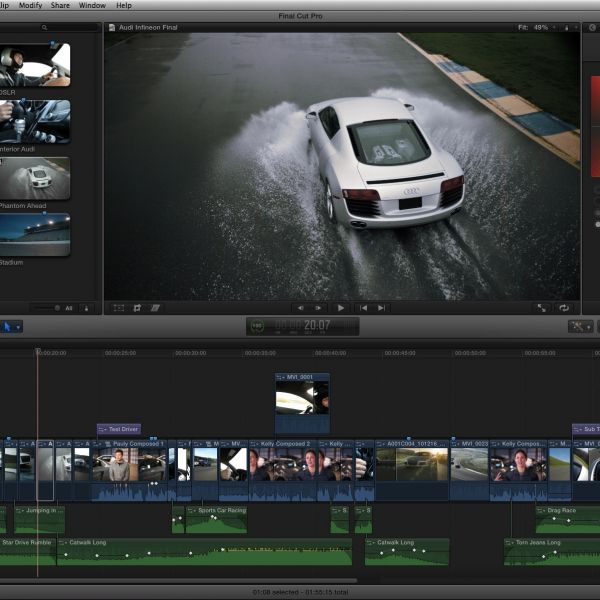Image resolution: width=600 pixels, height=600 pixels.
Task: Click the Sports Car Racing audio clip
Action: (x=215, y=519)
